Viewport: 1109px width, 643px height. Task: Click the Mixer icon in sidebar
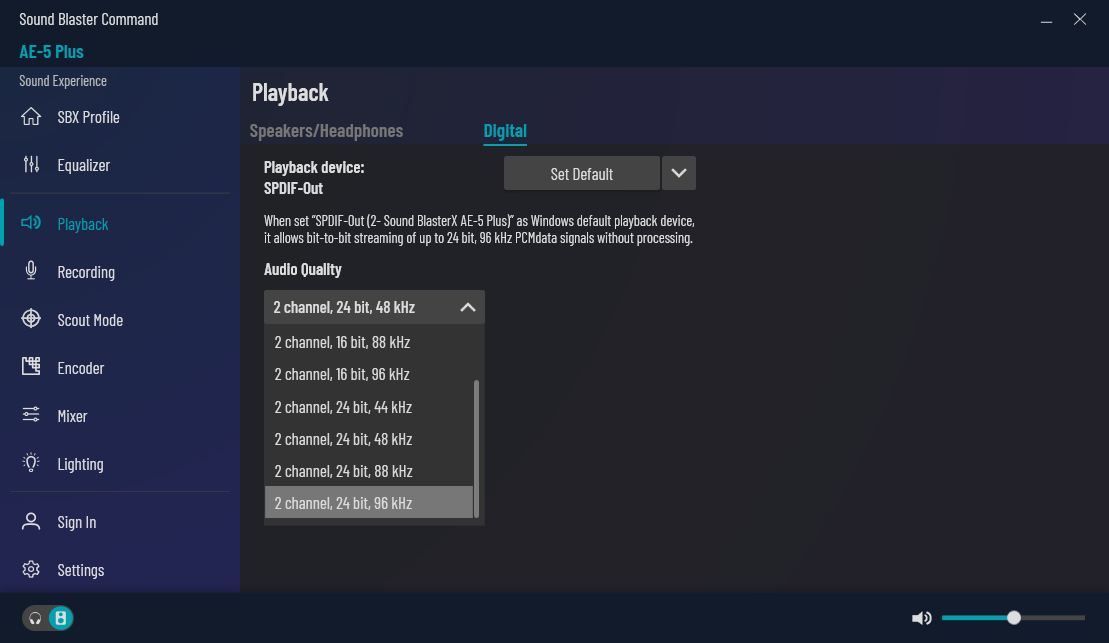[x=31, y=415]
